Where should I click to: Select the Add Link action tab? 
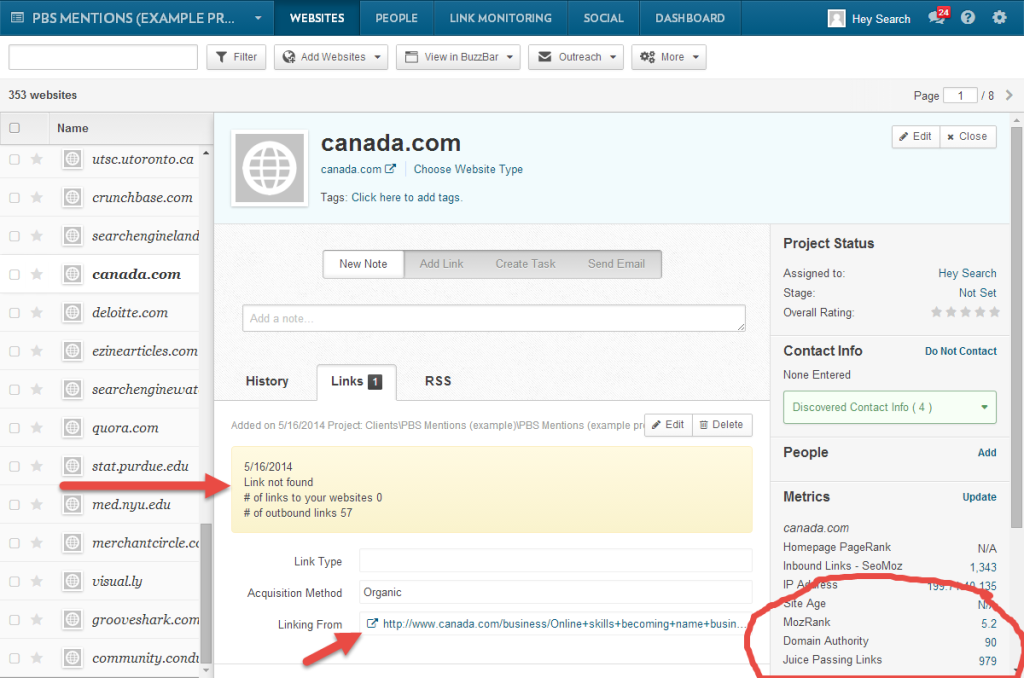(x=441, y=264)
